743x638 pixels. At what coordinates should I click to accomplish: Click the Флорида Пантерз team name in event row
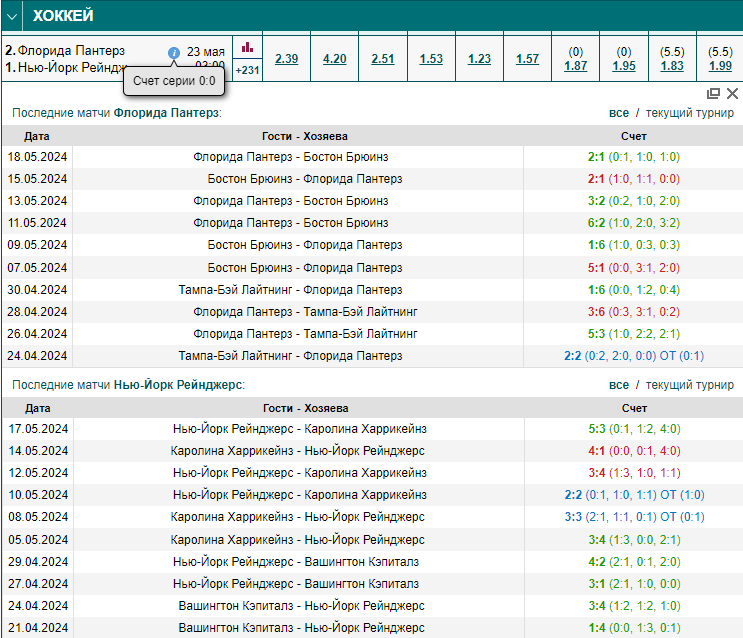click(x=71, y=50)
